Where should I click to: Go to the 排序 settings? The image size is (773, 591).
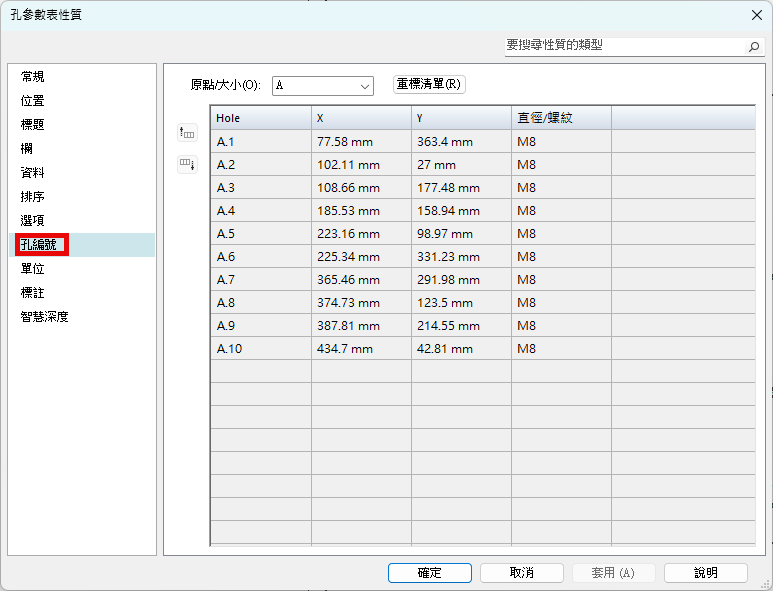[x=33, y=197]
